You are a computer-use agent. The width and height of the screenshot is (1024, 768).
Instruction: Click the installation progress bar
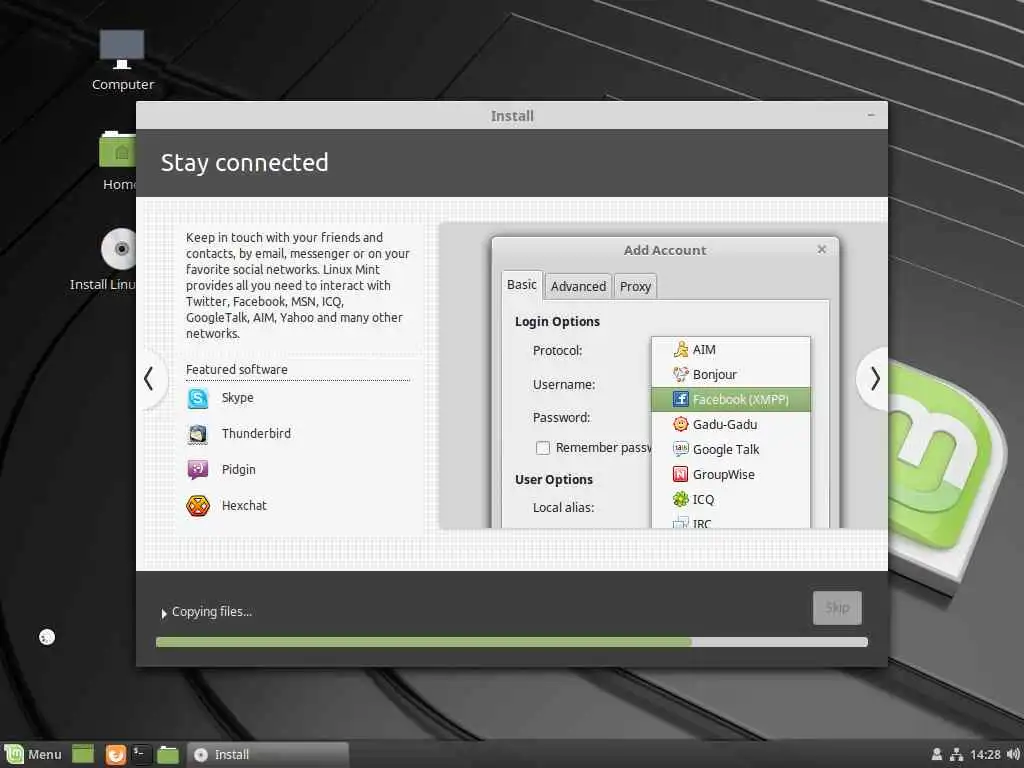pos(512,642)
